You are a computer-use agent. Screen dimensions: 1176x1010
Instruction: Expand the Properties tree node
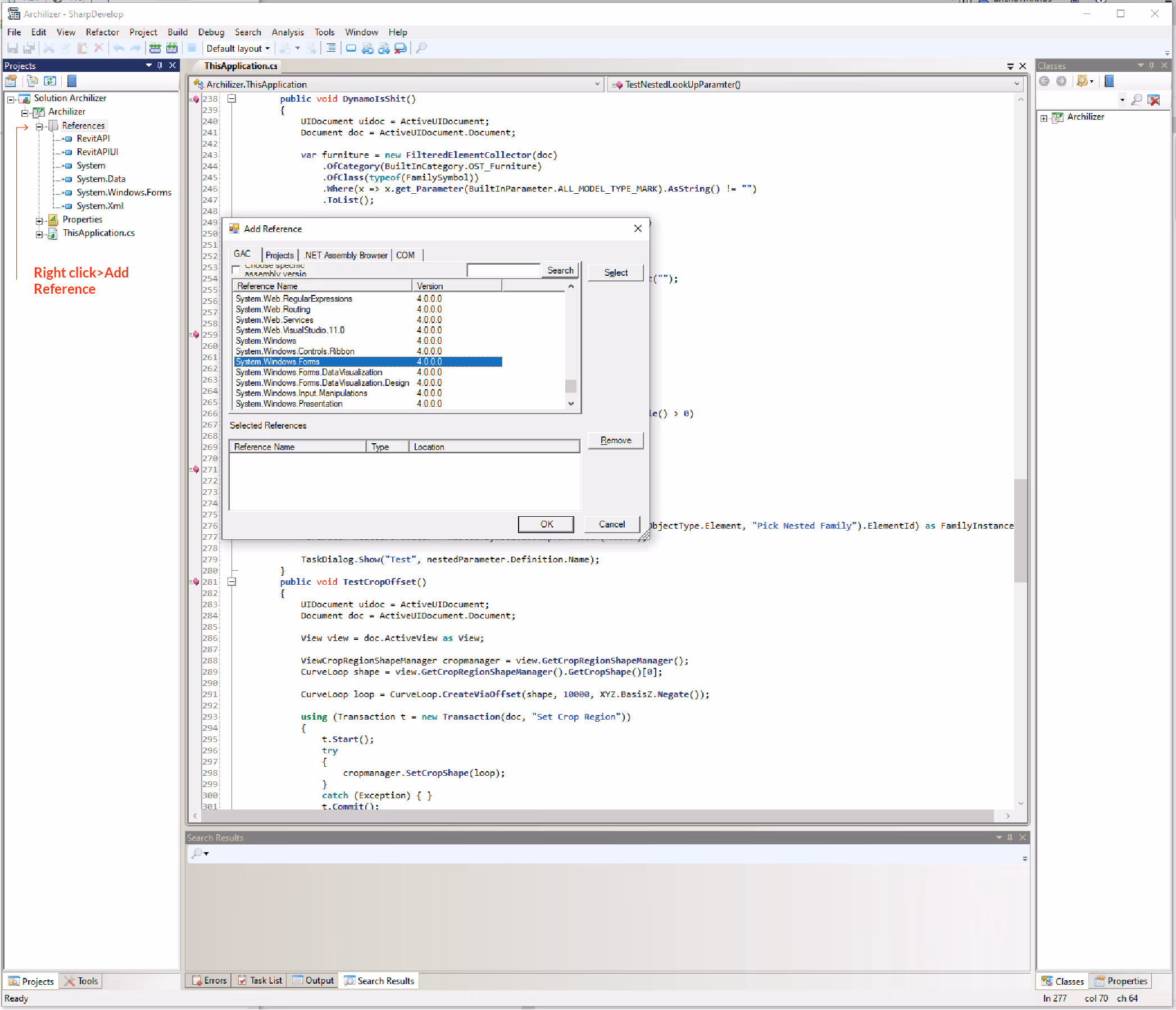coord(39,221)
